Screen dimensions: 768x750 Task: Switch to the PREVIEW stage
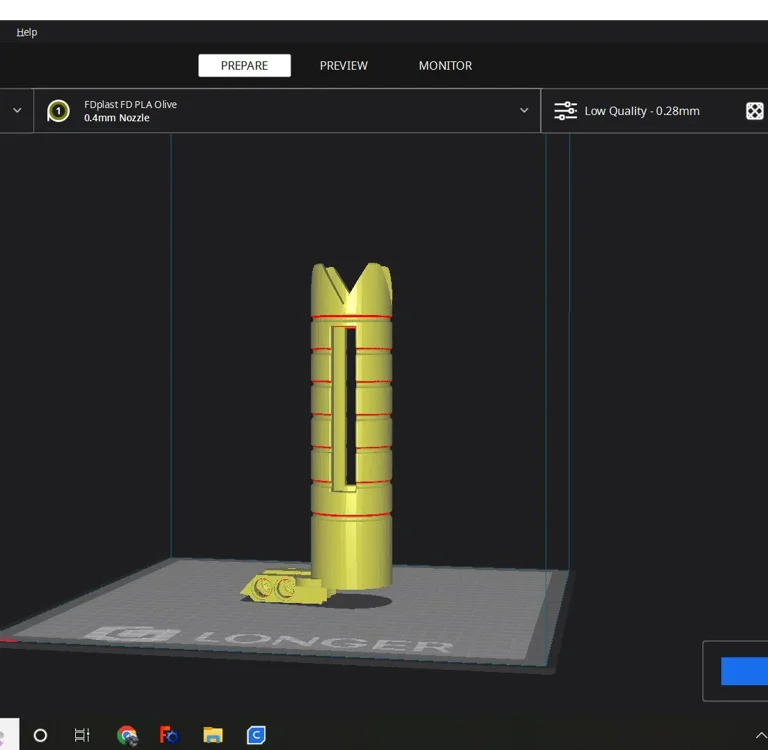[x=343, y=66]
